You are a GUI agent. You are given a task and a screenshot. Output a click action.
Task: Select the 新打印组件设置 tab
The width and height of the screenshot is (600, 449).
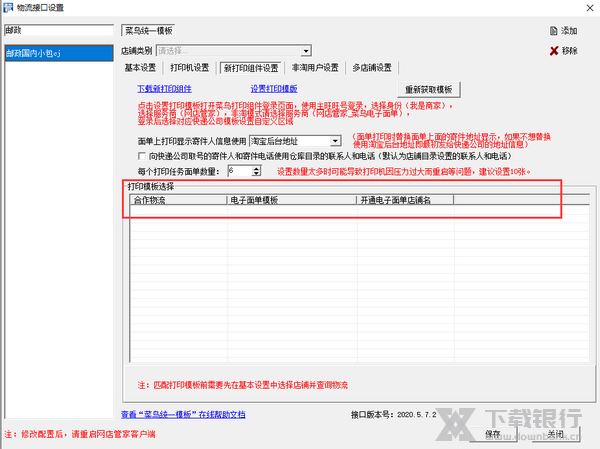click(251, 68)
